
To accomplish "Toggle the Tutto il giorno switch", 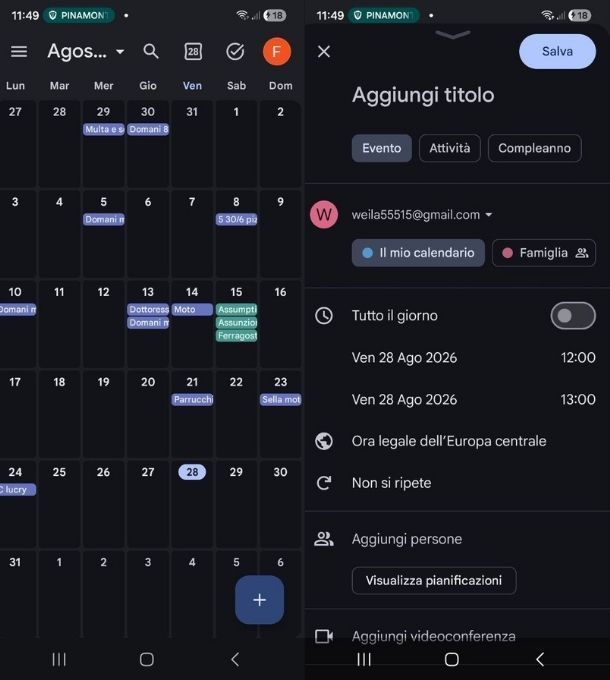I will [x=573, y=316].
